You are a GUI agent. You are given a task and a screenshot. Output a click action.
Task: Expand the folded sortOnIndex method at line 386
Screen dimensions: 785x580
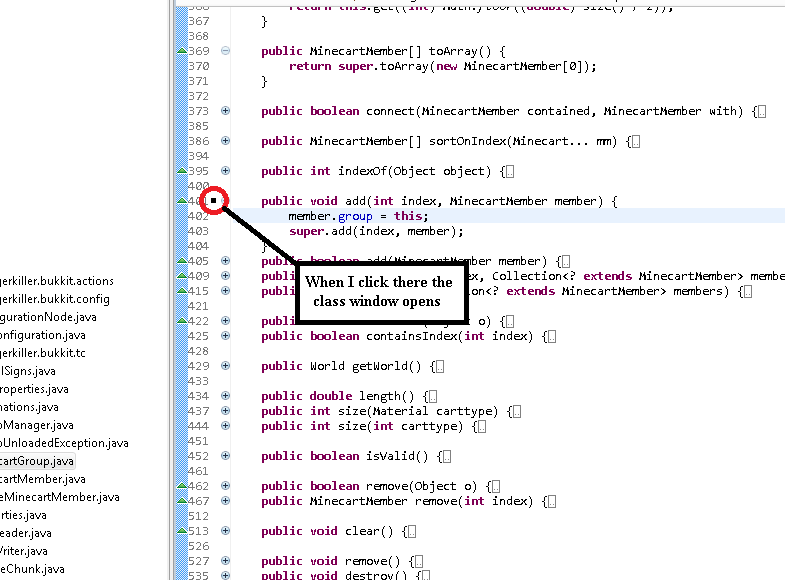point(225,141)
